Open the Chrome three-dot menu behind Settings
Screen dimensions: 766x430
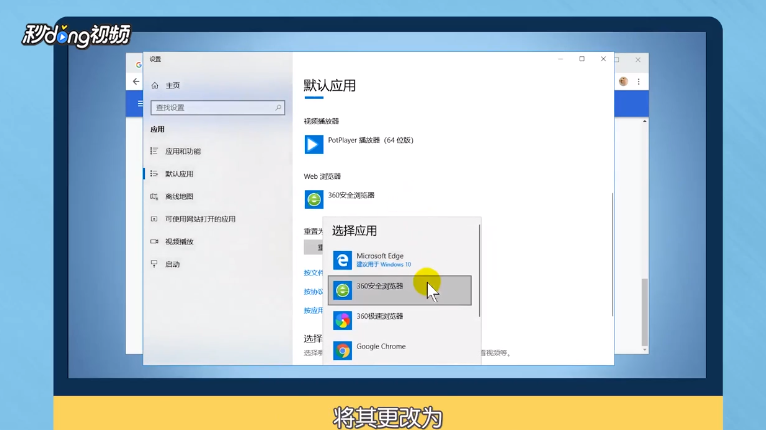coord(638,82)
